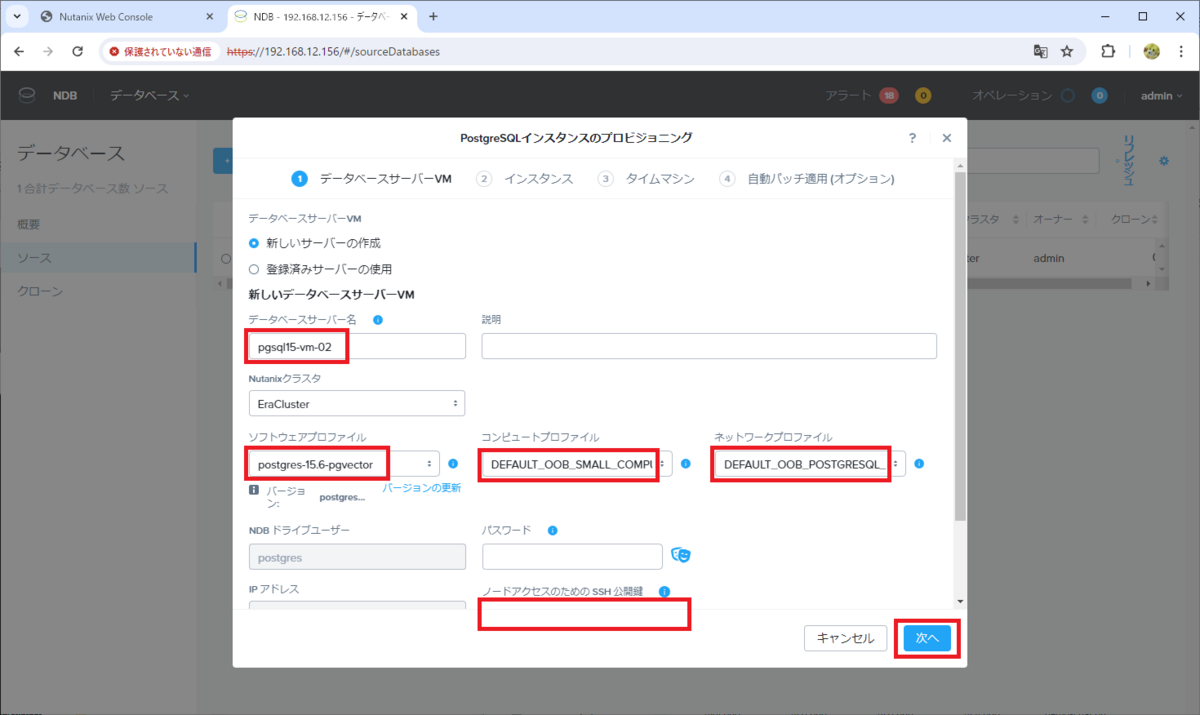The height and width of the screenshot is (715, 1200).
Task: Sort by オーナー column in background table
Action: pyautogui.click(x=1059, y=219)
